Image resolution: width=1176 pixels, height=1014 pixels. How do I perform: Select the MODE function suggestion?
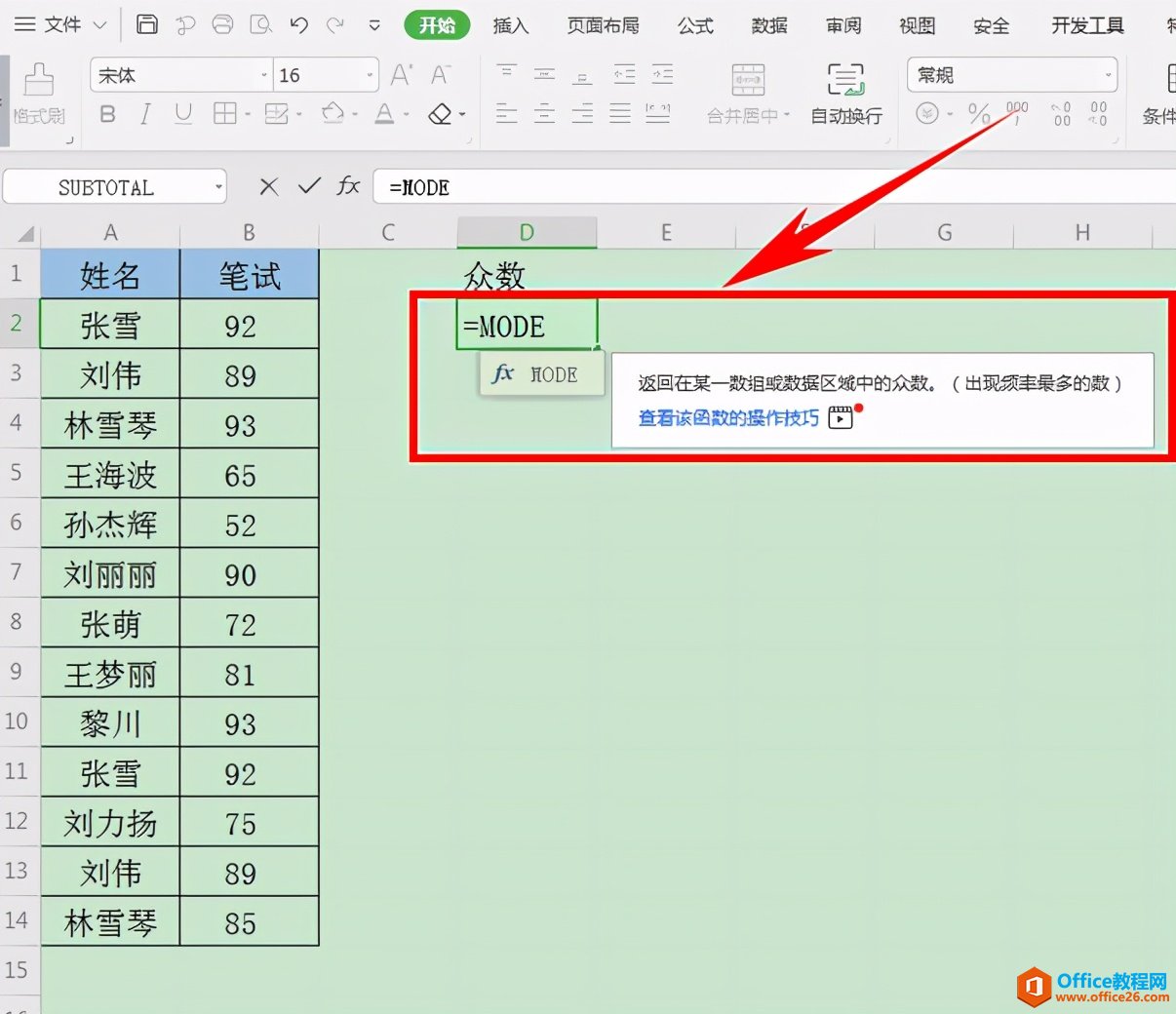tap(541, 374)
